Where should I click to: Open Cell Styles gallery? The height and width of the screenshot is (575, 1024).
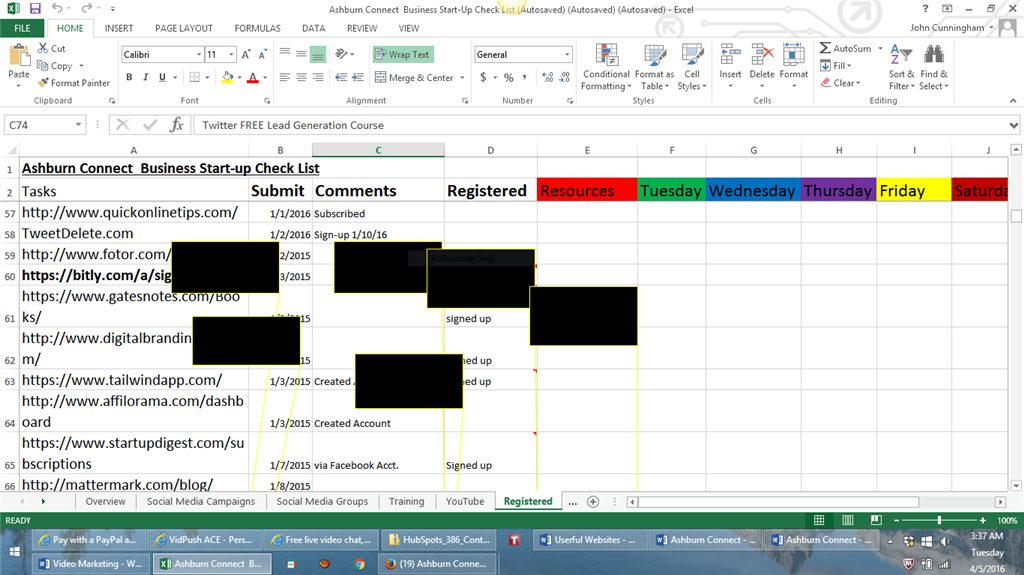coord(692,67)
